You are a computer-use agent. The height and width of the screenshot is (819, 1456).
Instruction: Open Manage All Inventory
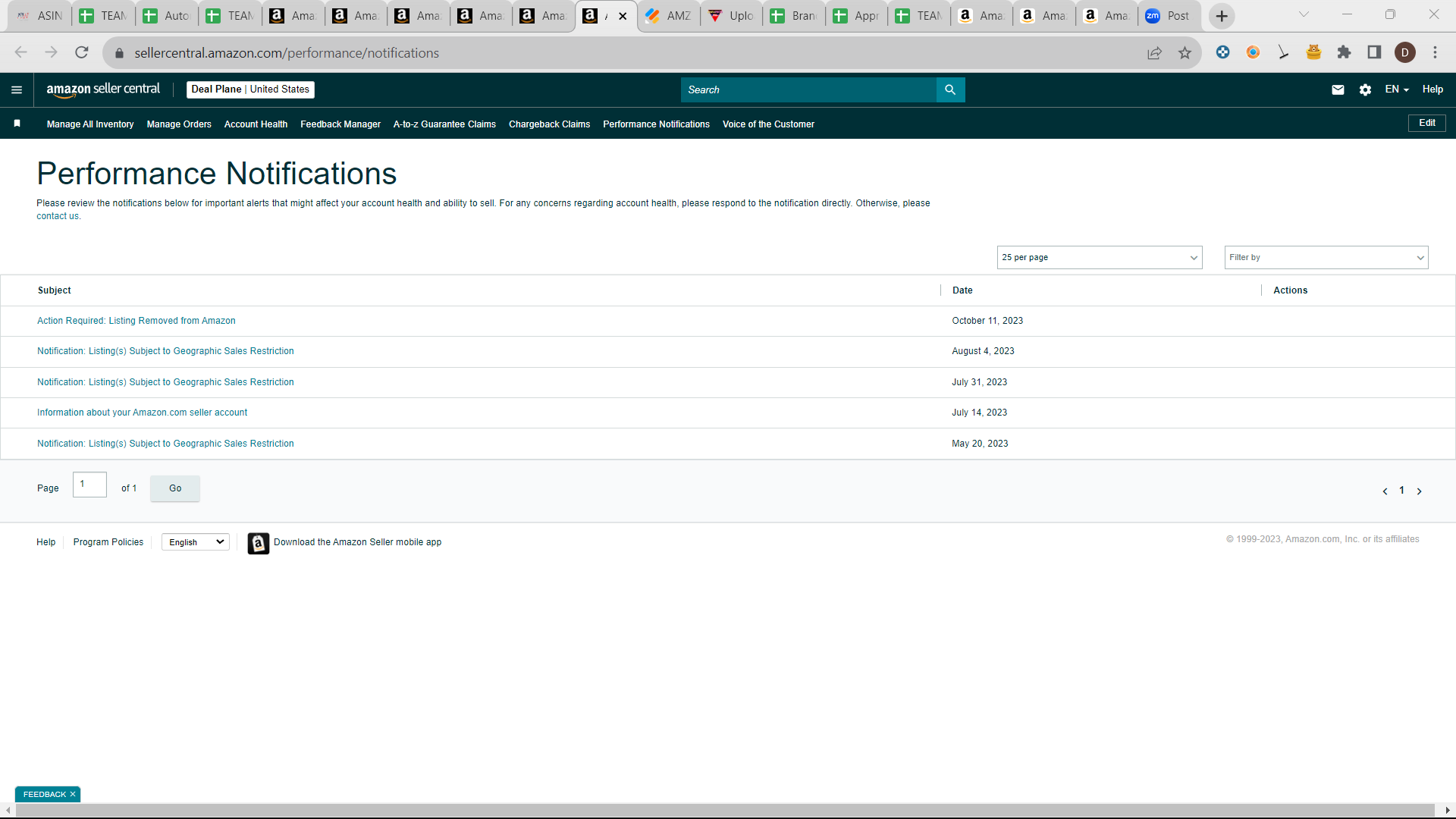(x=90, y=124)
